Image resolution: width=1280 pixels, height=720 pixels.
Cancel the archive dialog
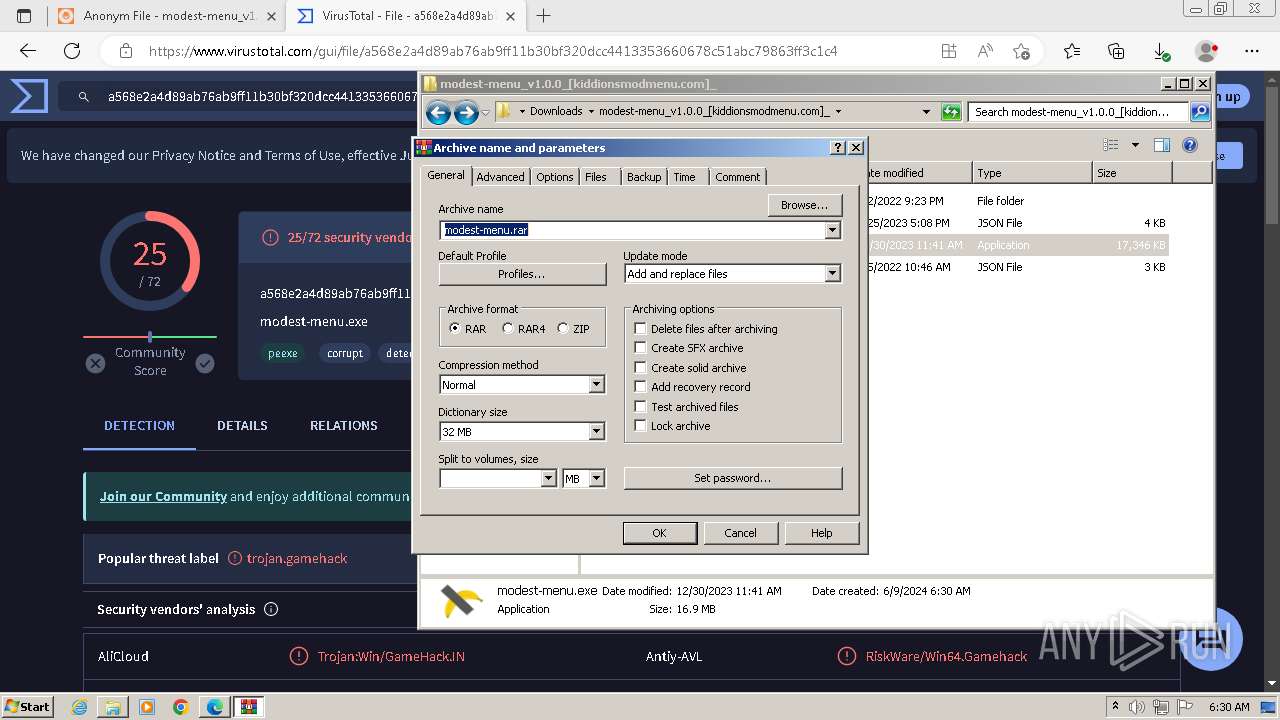[740, 533]
